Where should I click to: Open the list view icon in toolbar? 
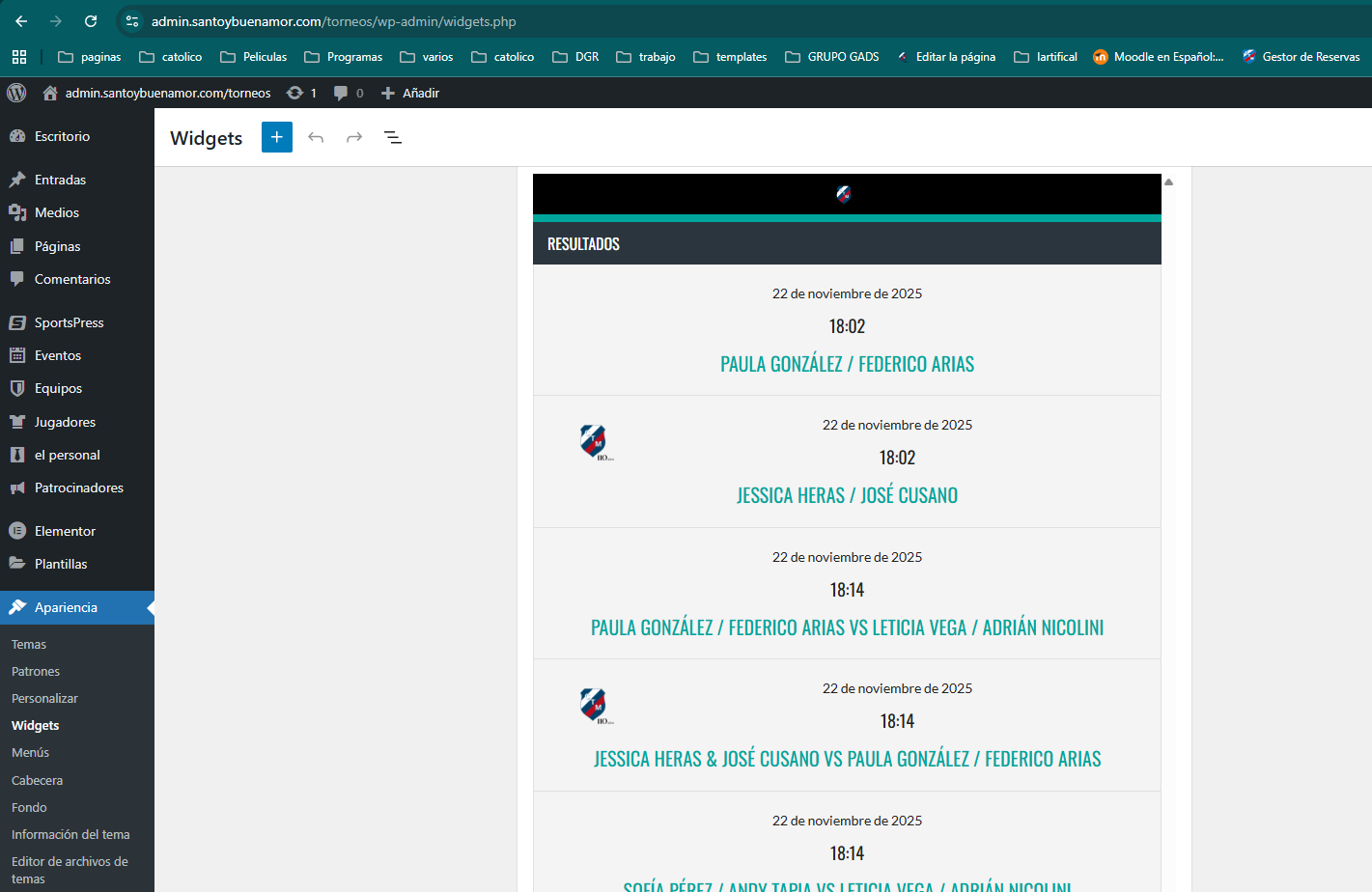click(x=393, y=137)
